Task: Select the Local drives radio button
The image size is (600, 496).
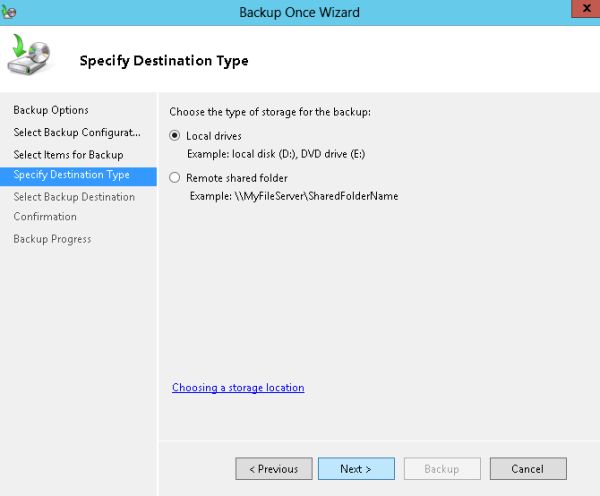Action: coord(176,135)
